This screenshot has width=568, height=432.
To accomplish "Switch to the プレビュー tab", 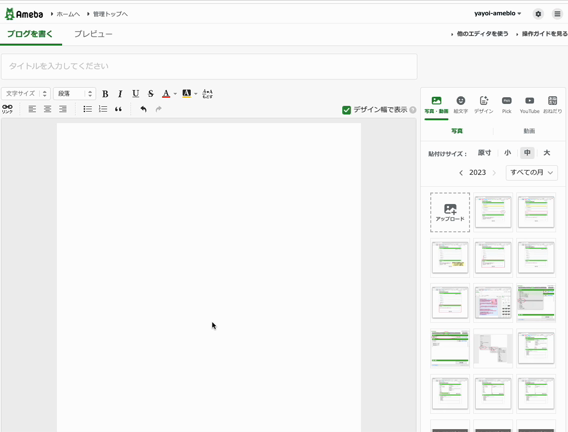I will (93, 34).
